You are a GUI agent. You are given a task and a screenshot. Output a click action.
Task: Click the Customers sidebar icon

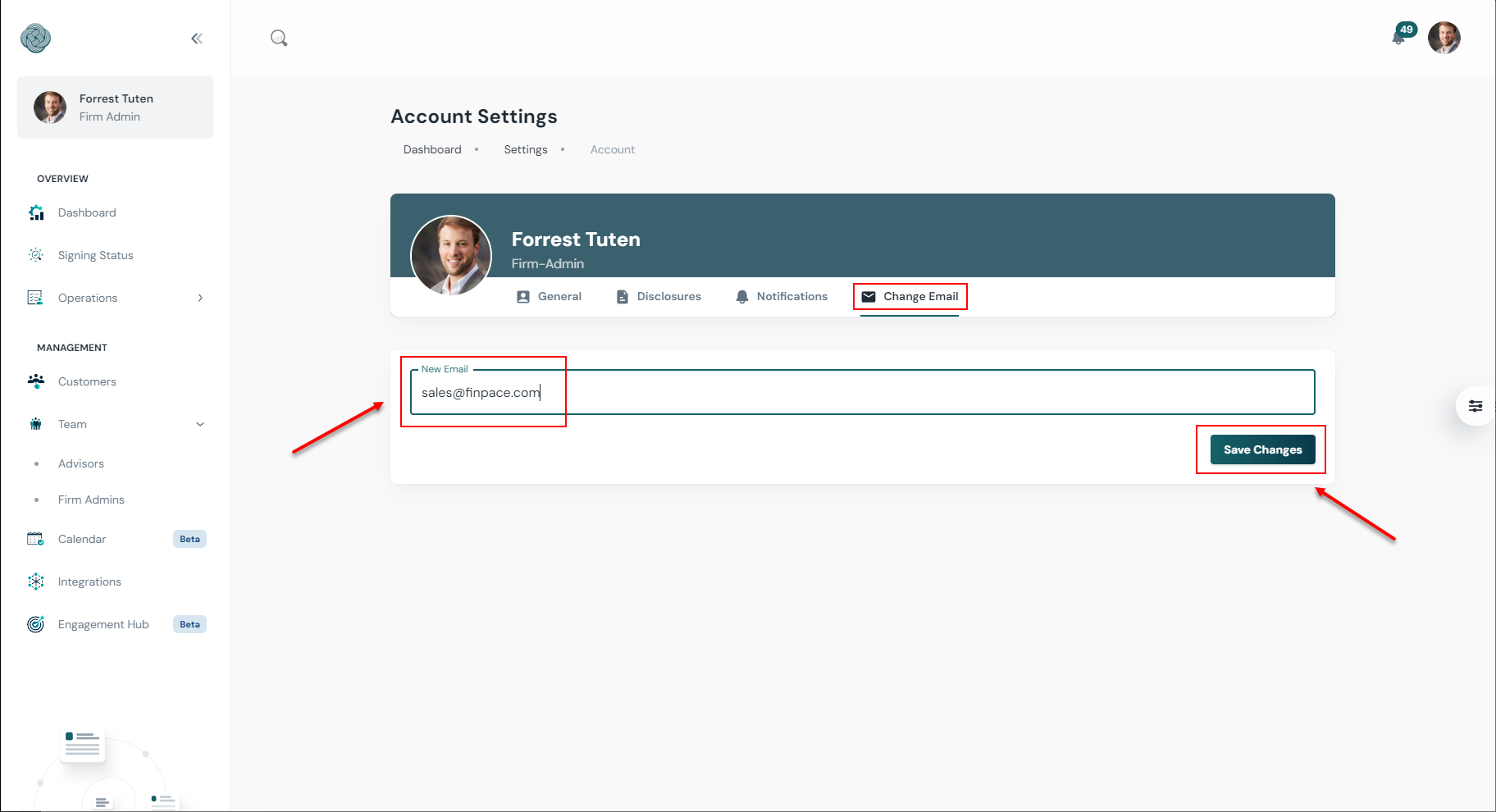(x=36, y=381)
